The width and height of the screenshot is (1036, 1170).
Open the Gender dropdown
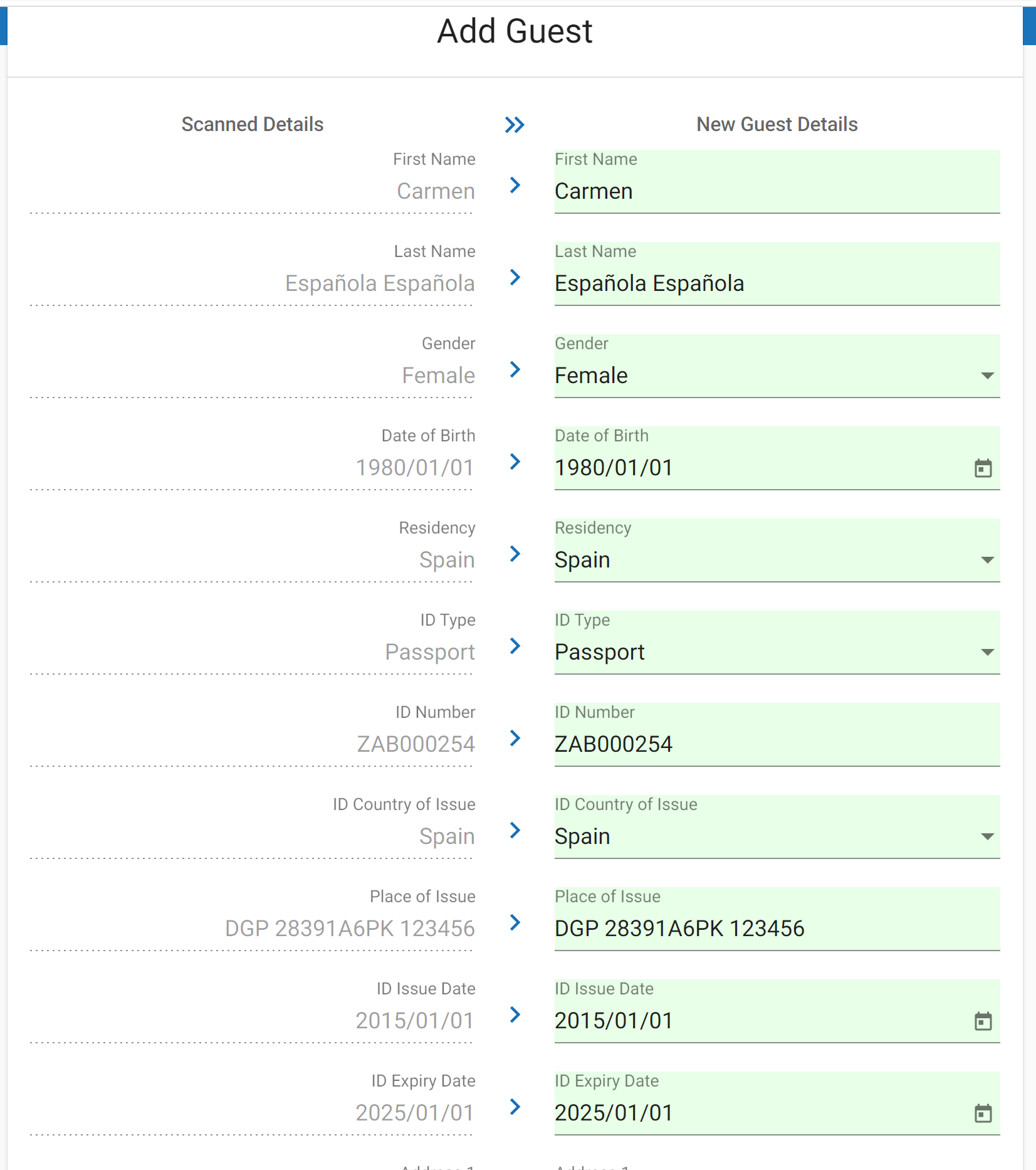[x=987, y=375]
